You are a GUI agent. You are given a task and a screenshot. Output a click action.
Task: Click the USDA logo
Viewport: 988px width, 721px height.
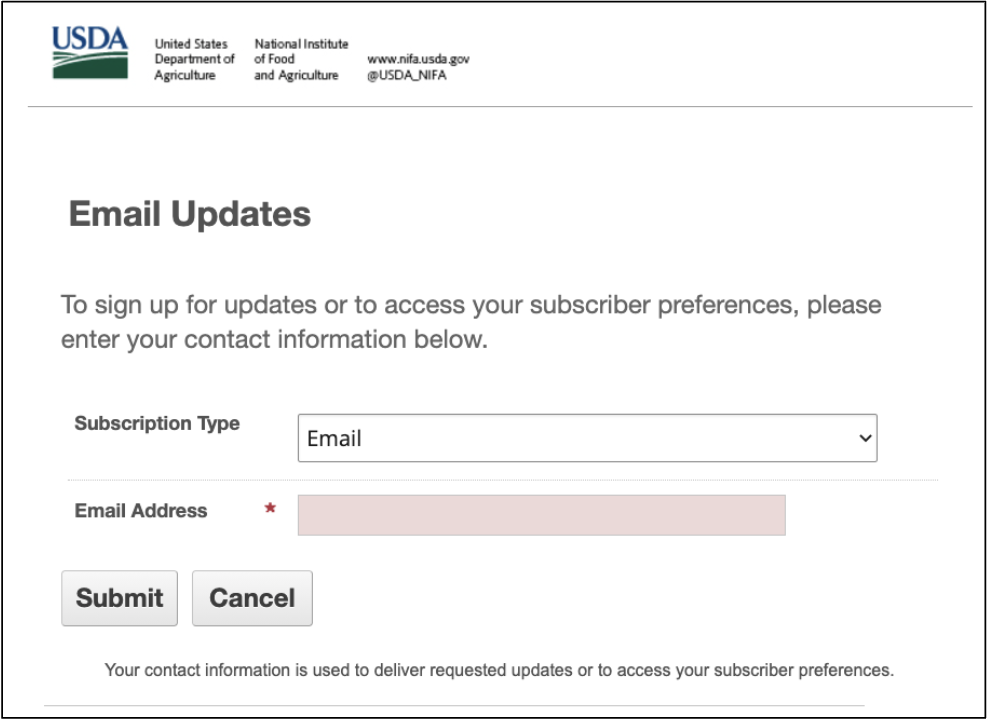pyautogui.click(x=90, y=53)
